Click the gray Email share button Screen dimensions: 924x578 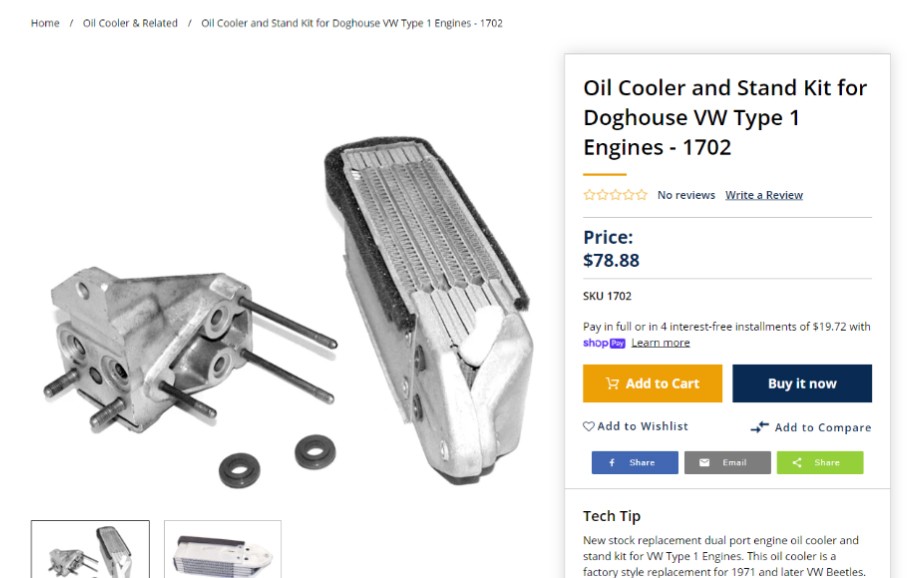point(727,463)
